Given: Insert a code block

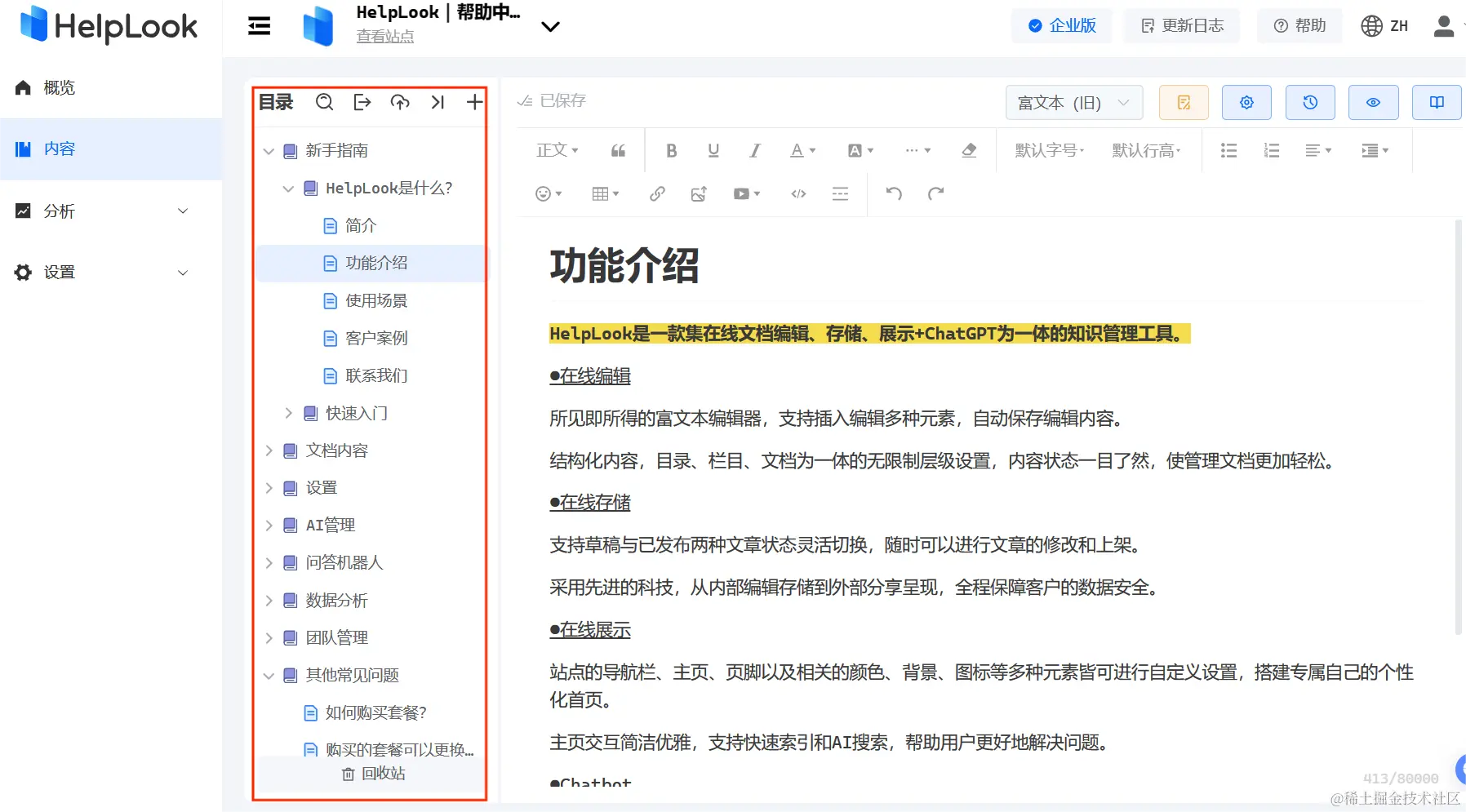Looking at the screenshot, I should pyautogui.click(x=798, y=193).
